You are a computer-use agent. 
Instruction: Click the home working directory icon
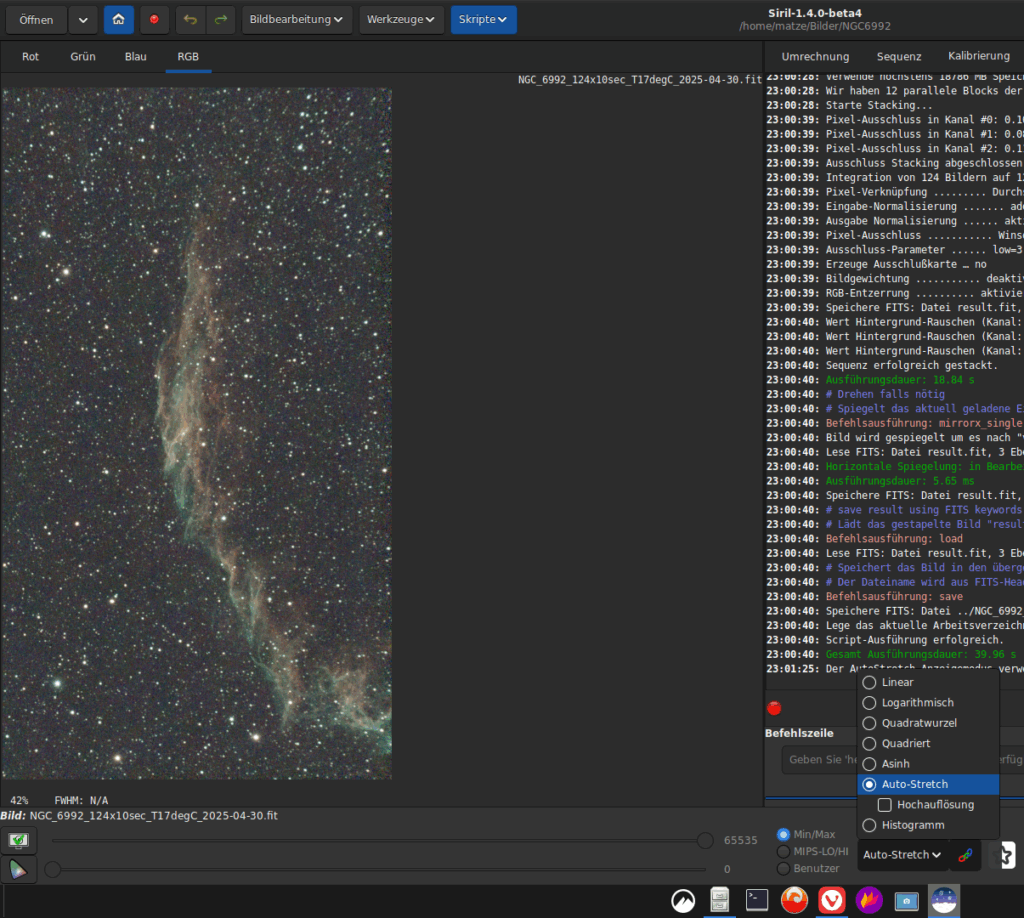pos(119,20)
